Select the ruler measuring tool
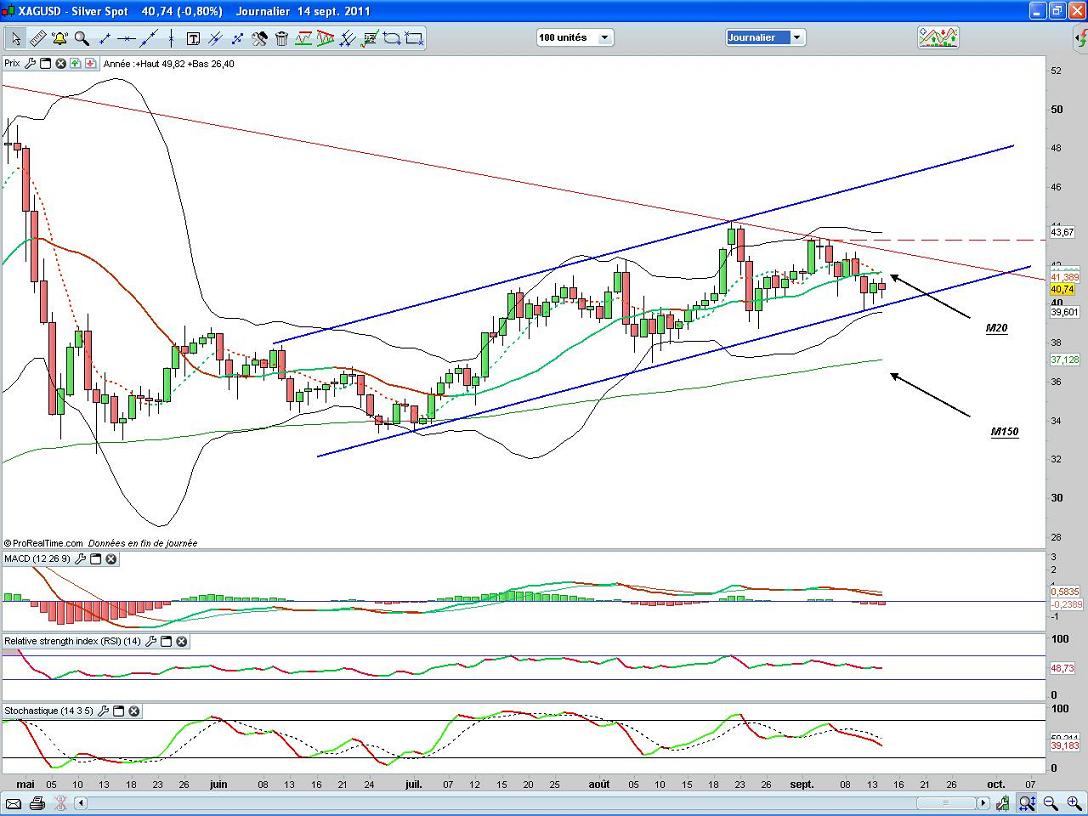 37,38
